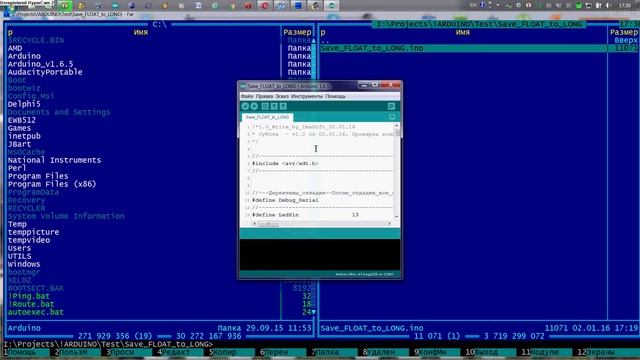Screen dimensions: 640x360
Task: Click the right panel Размер column header
Action: [x=623, y=32]
